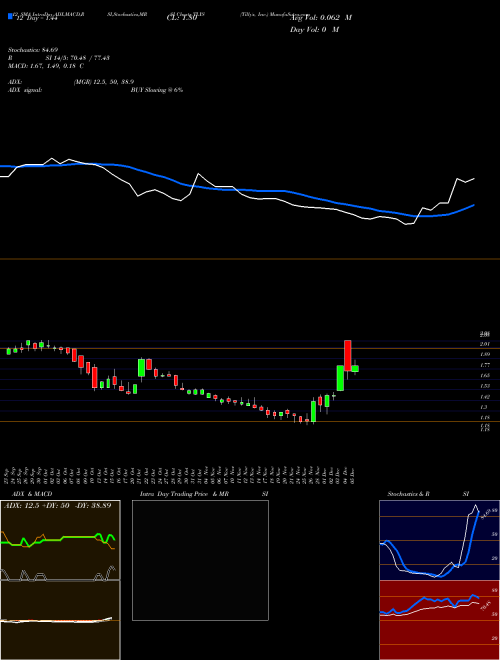The height and width of the screenshot is (660, 500).
Task: Select the "Stochastics: 84.69" indicator value
Action: pos(33,50)
